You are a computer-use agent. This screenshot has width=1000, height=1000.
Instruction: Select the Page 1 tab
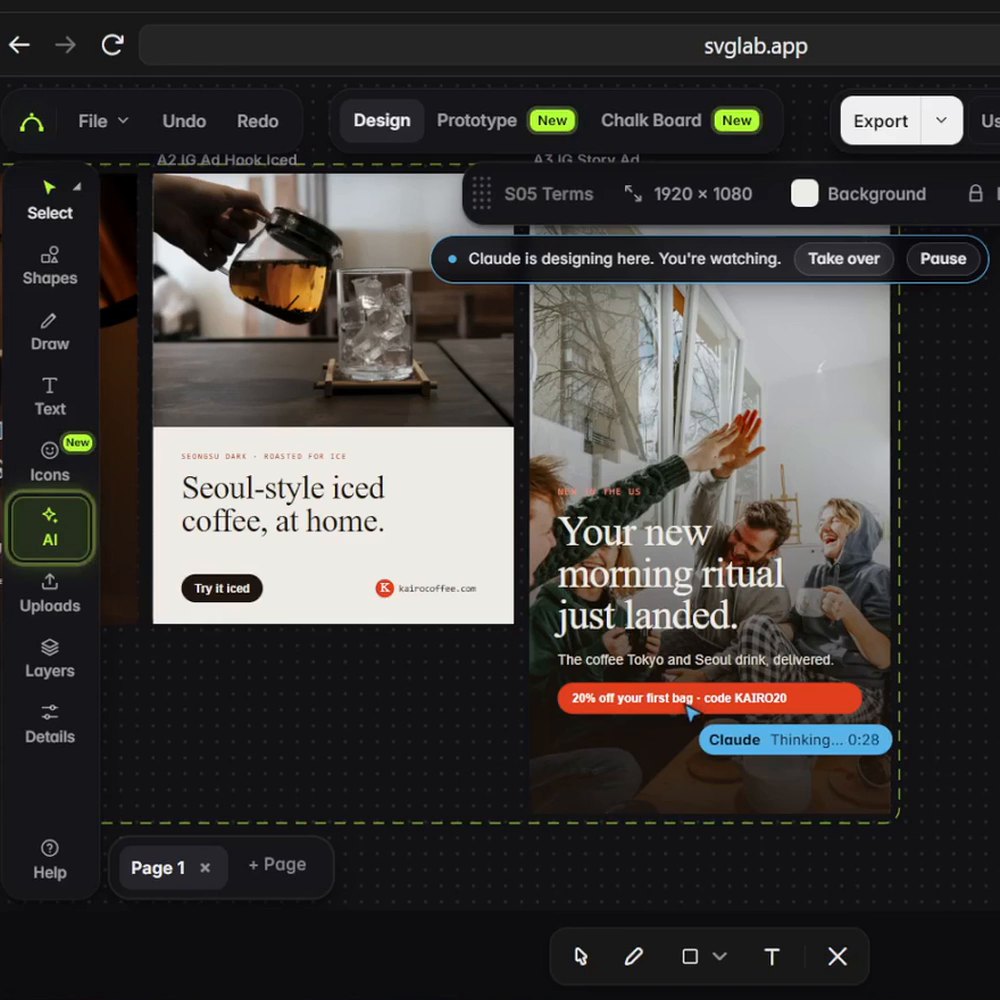click(x=158, y=867)
